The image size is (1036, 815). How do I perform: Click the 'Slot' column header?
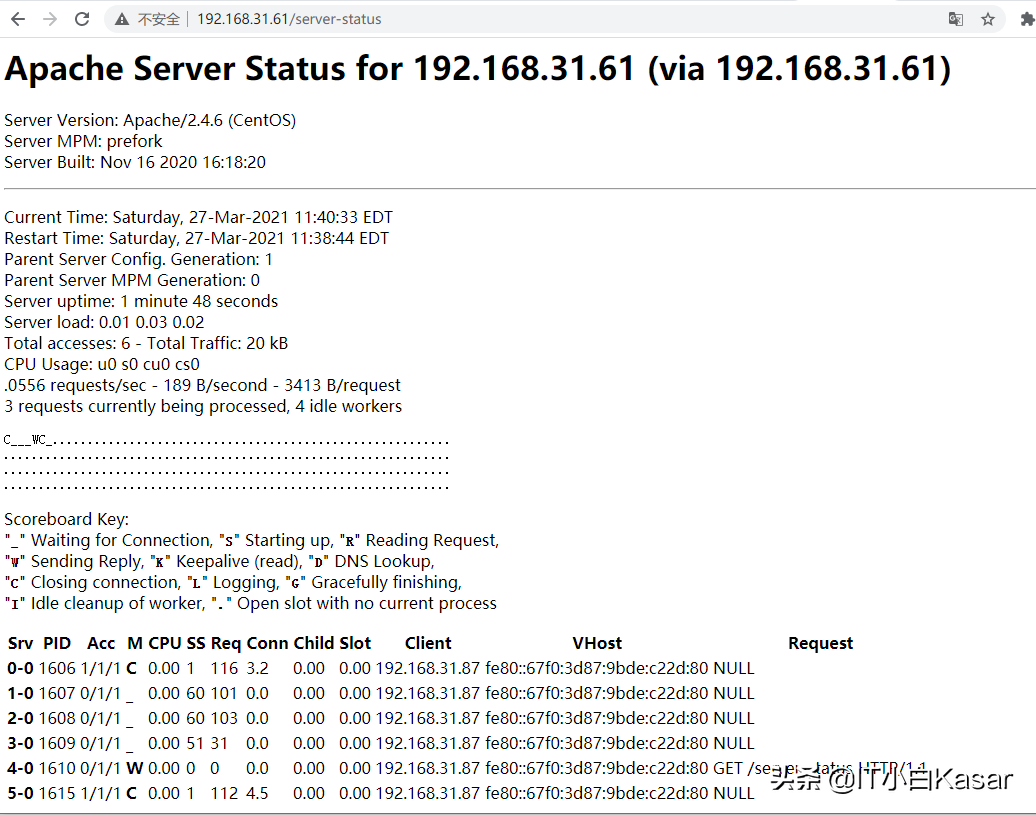coord(355,643)
